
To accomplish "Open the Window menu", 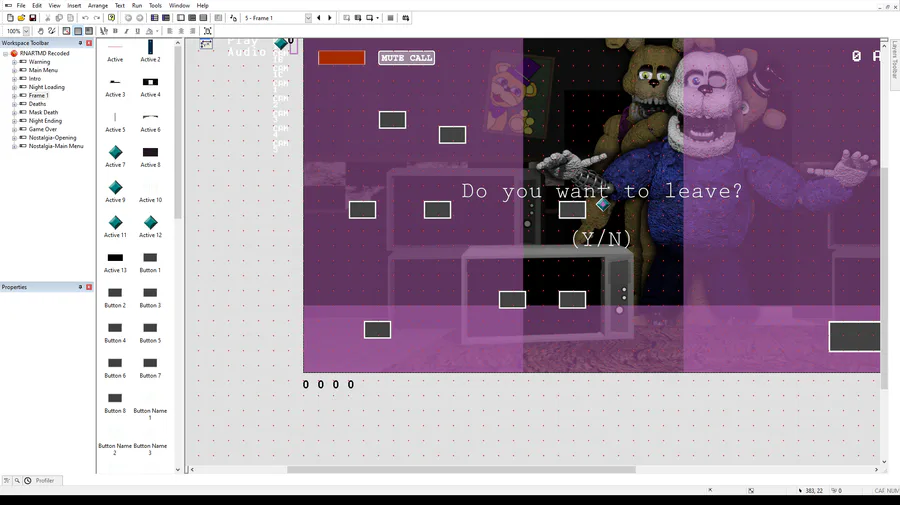I will point(179,5).
